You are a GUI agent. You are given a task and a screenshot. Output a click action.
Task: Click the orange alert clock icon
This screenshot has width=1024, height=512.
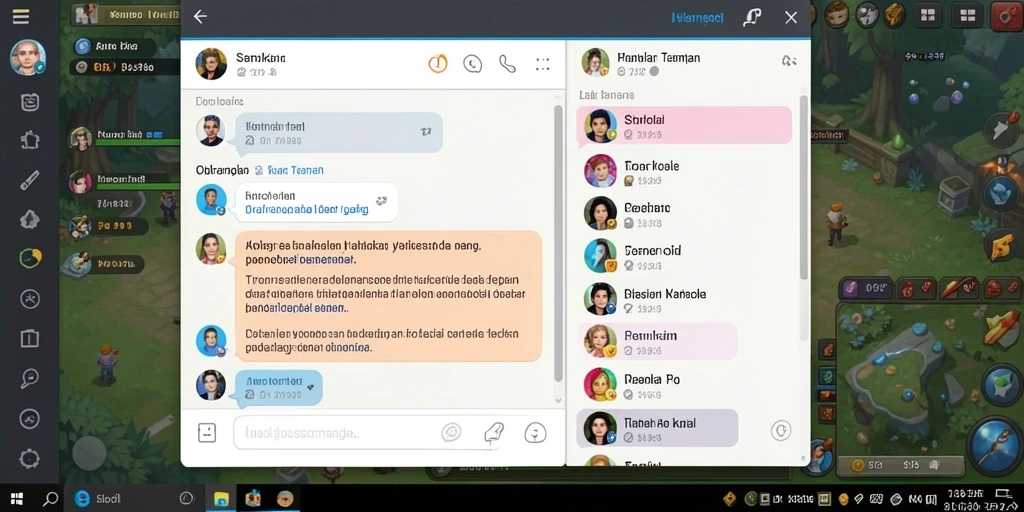[x=438, y=63]
